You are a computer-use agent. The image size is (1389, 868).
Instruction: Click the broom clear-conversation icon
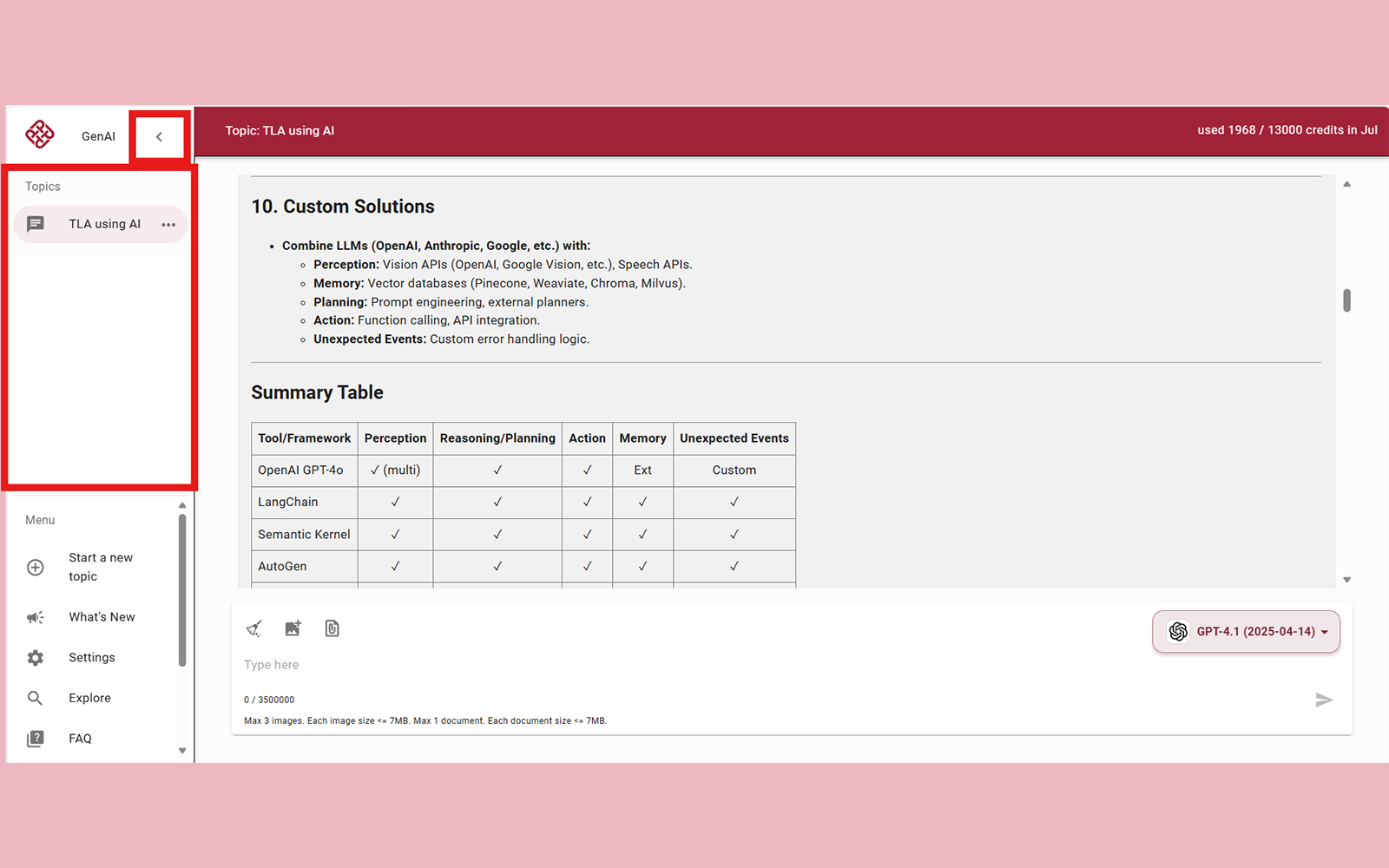254,628
